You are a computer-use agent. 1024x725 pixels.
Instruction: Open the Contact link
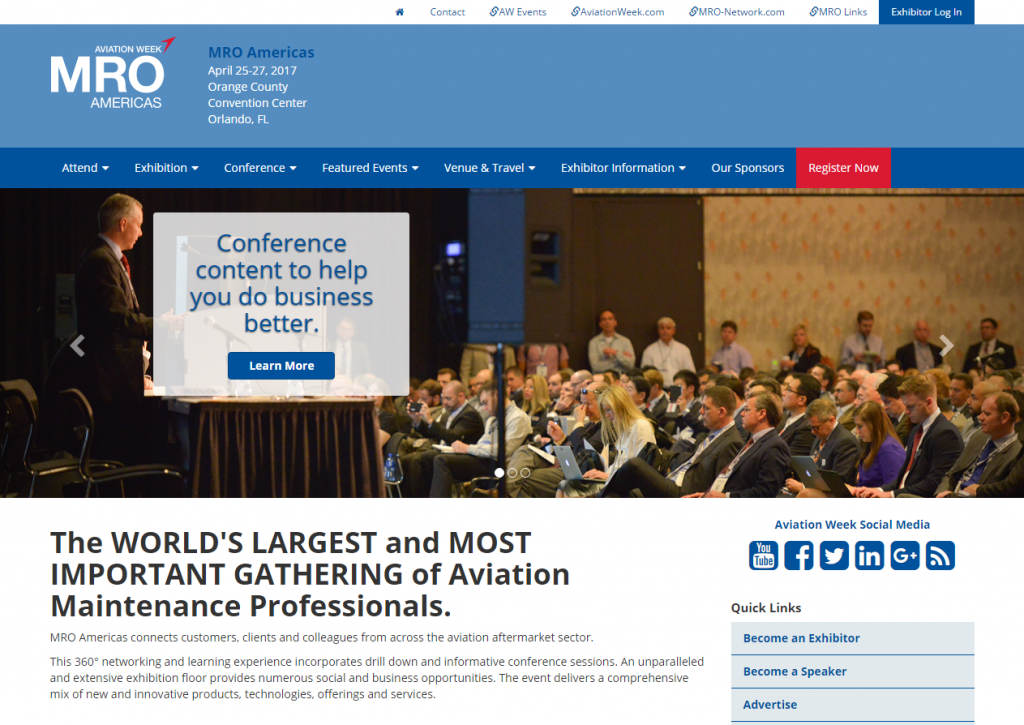447,12
